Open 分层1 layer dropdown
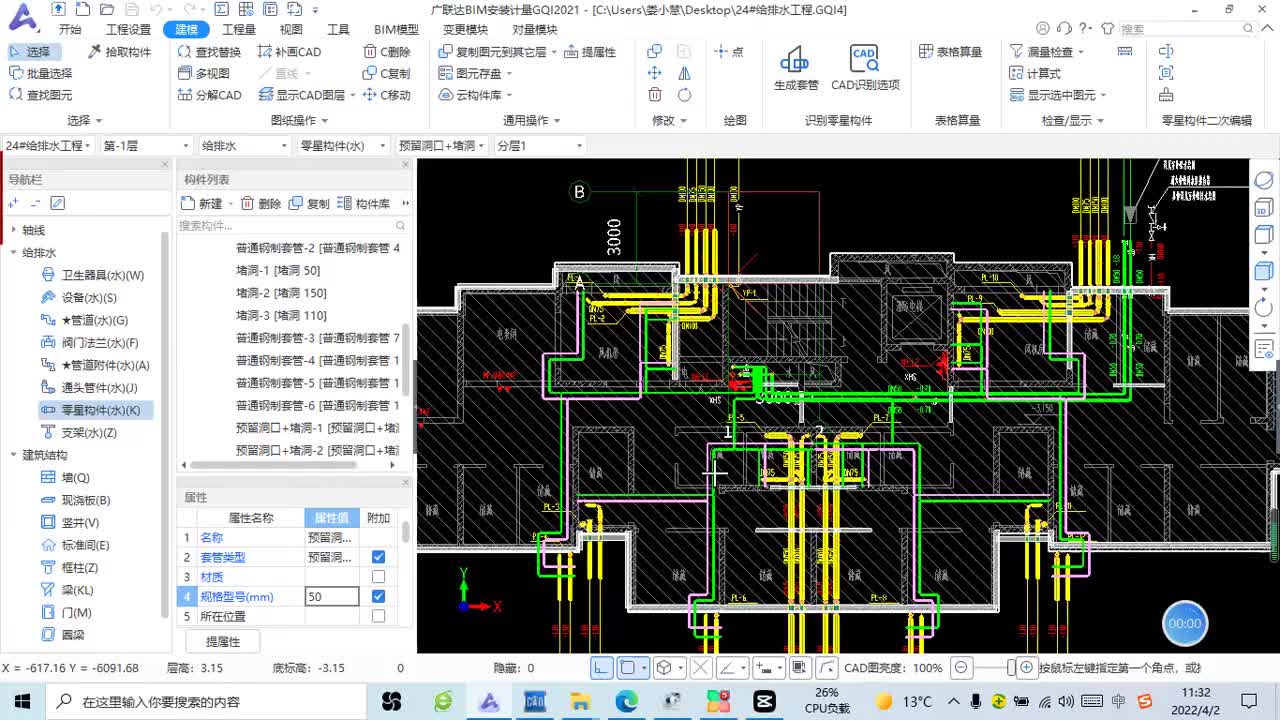 coord(539,146)
